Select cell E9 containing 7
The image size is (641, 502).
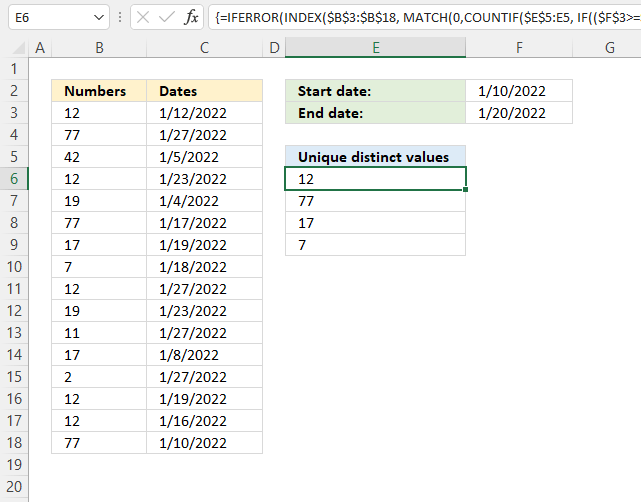[375, 245]
